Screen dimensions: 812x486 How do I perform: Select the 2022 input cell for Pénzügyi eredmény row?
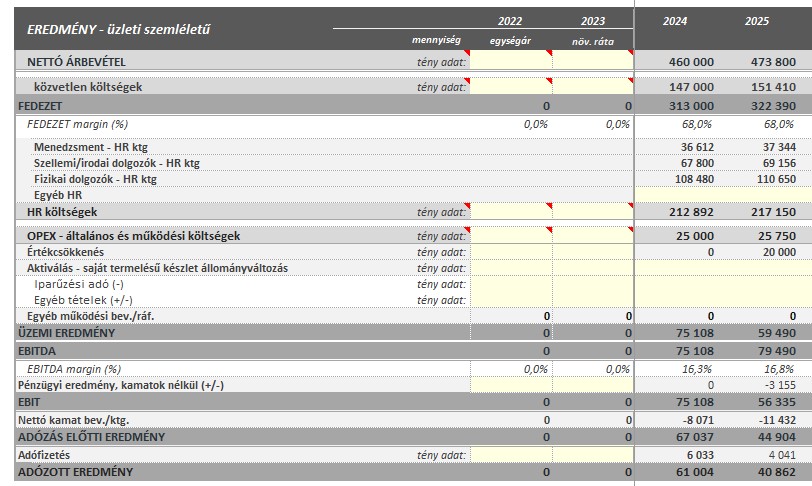[511, 385]
